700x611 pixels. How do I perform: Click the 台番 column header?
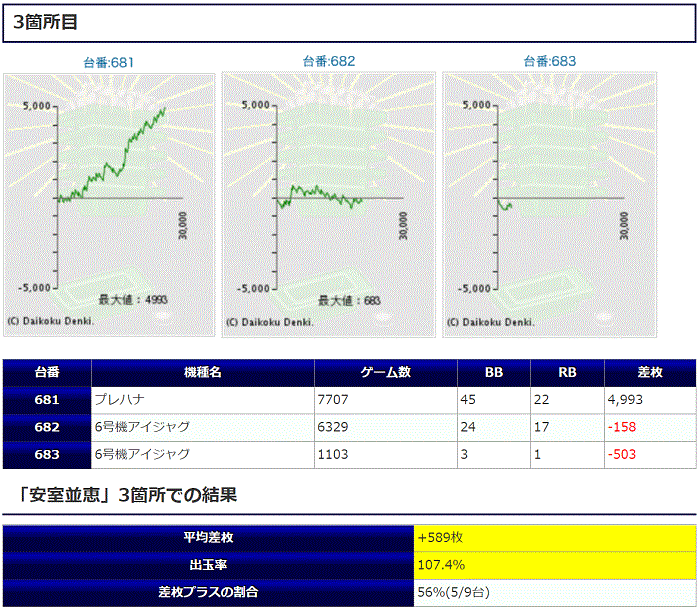pos(47,373)
